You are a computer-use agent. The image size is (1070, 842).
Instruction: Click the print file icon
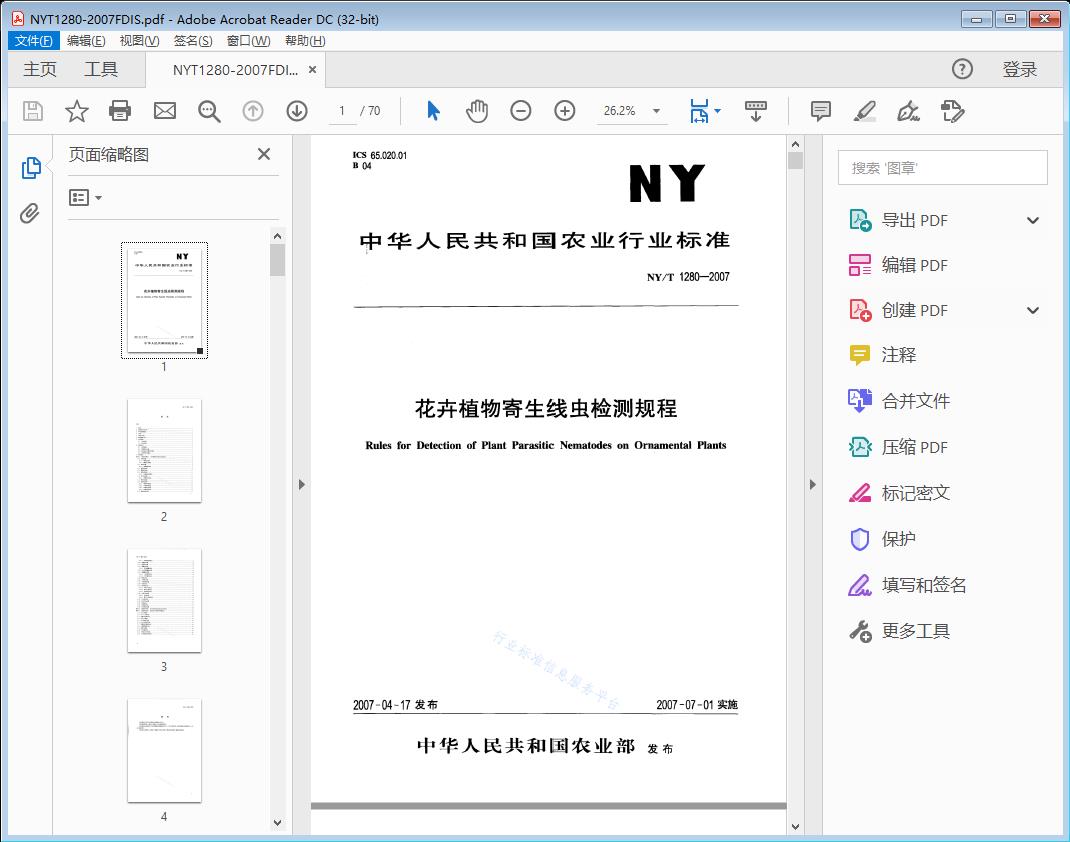click(120, 111)
